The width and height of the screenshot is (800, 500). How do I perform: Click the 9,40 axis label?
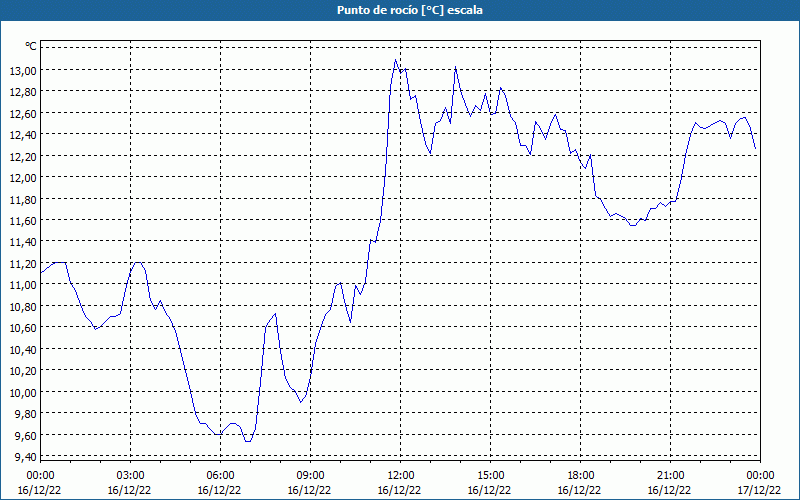(x=26, y=456)
